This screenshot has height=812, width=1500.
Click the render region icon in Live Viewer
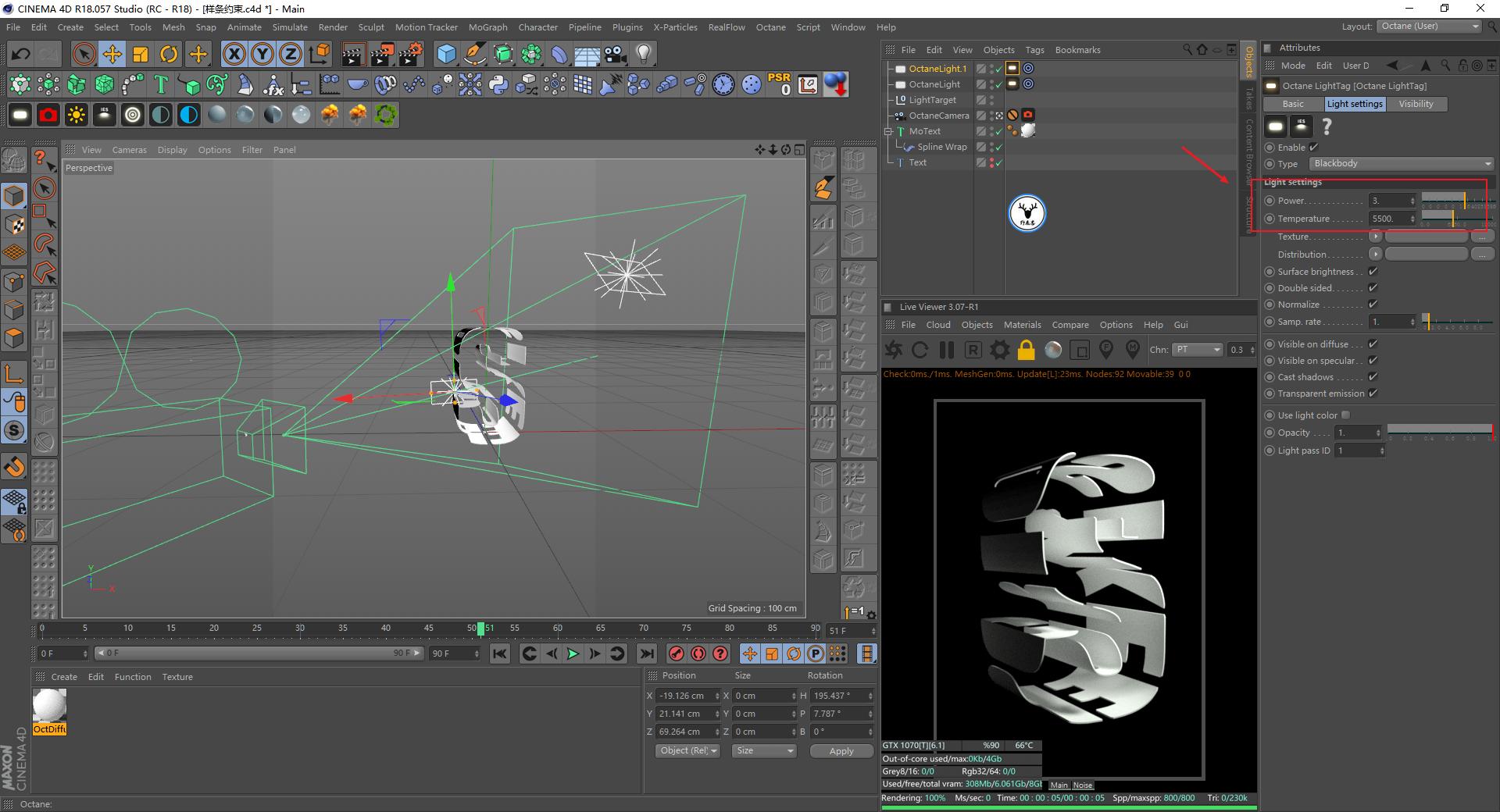[1080, 350]
